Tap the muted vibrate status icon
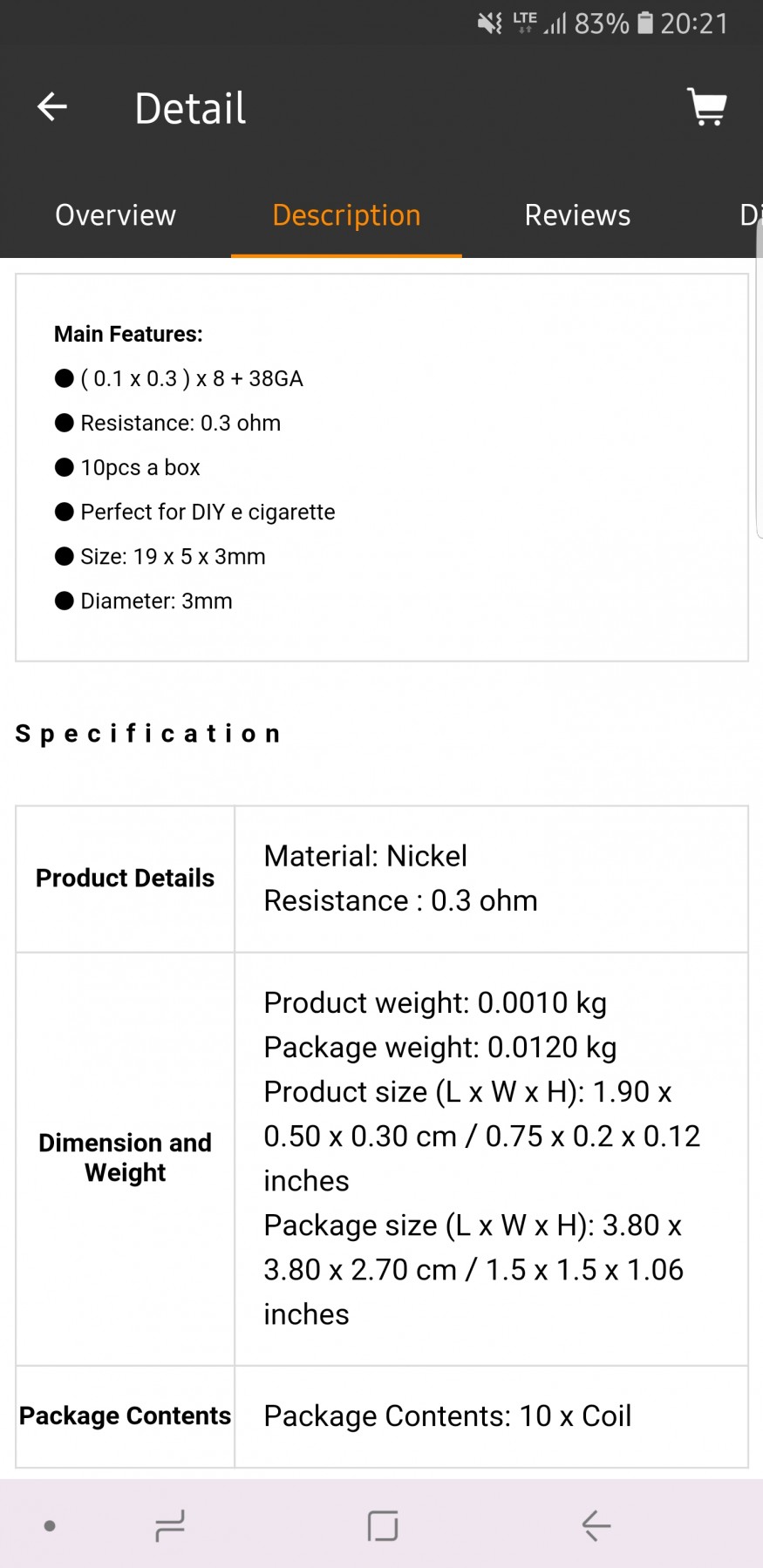This screenshot has width=763, height=1568. click(489, 23)
